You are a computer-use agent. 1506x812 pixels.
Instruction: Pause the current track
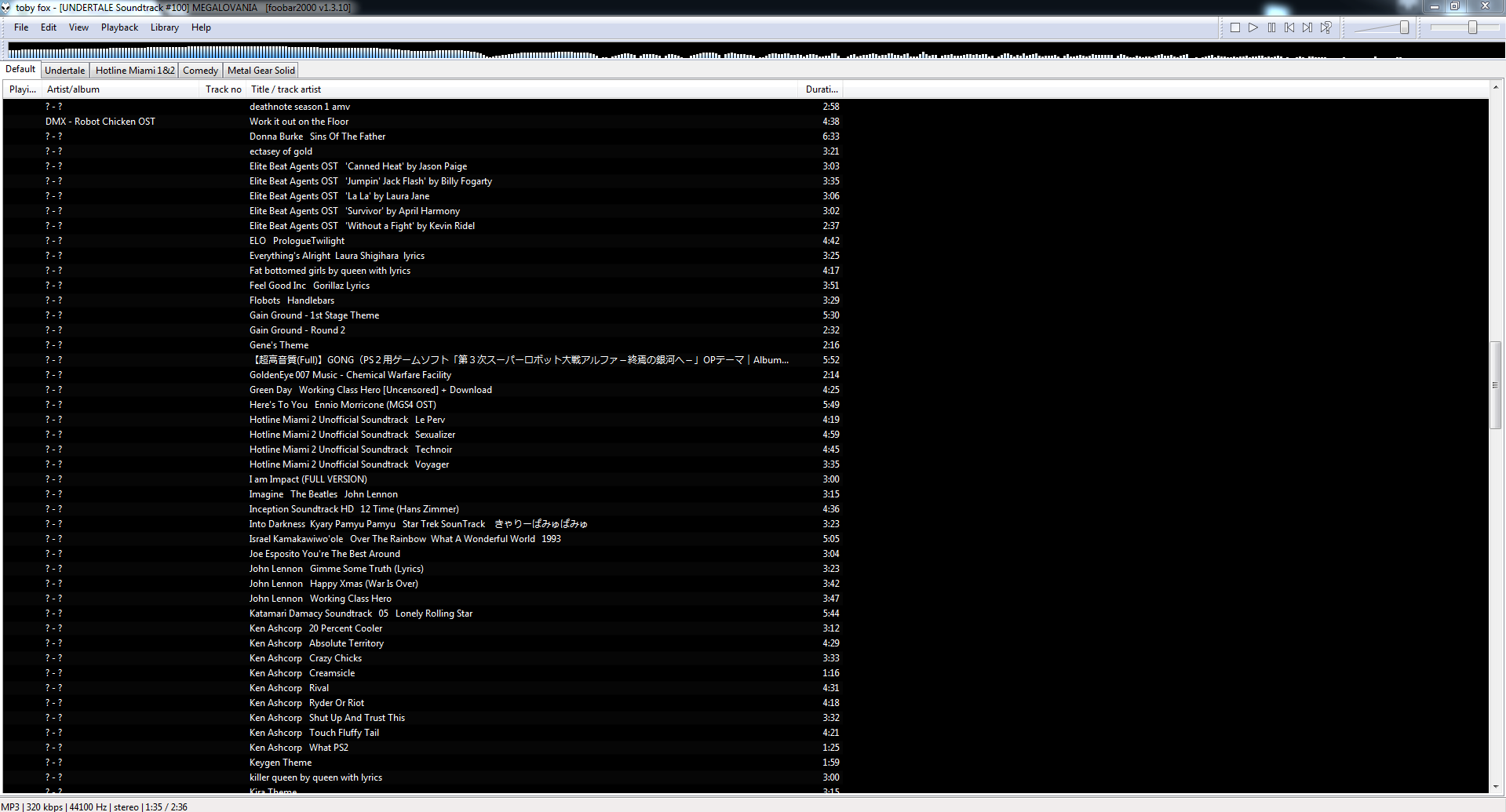tap(1271, 27)
